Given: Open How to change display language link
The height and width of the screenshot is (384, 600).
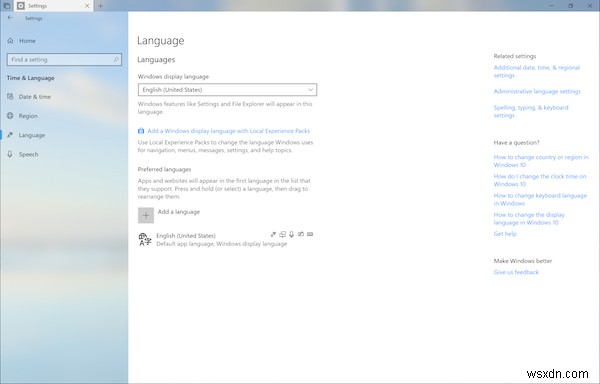Looking at the screenshot, I should tap(529, 218).
